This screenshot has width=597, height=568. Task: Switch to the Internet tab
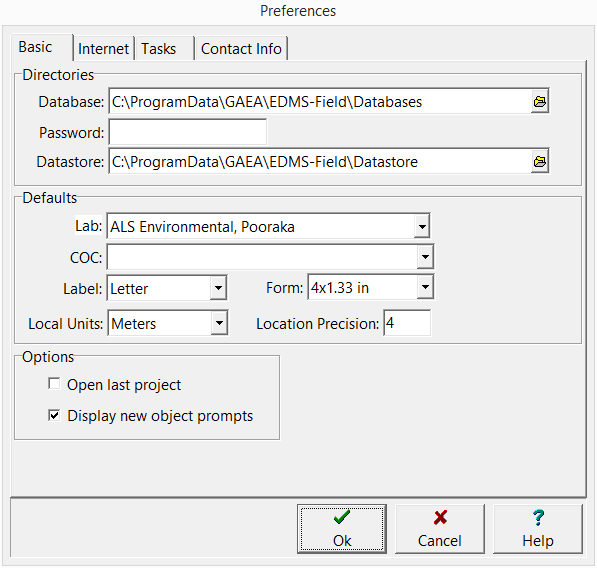(x=103, y=49)
